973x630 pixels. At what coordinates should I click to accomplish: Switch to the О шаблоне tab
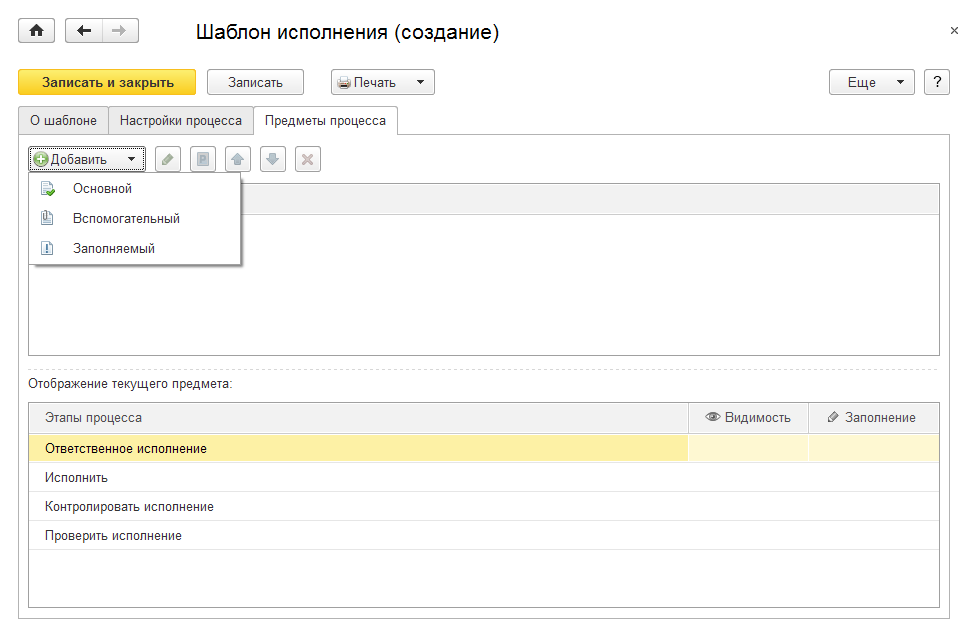click(x=63, y=120)
